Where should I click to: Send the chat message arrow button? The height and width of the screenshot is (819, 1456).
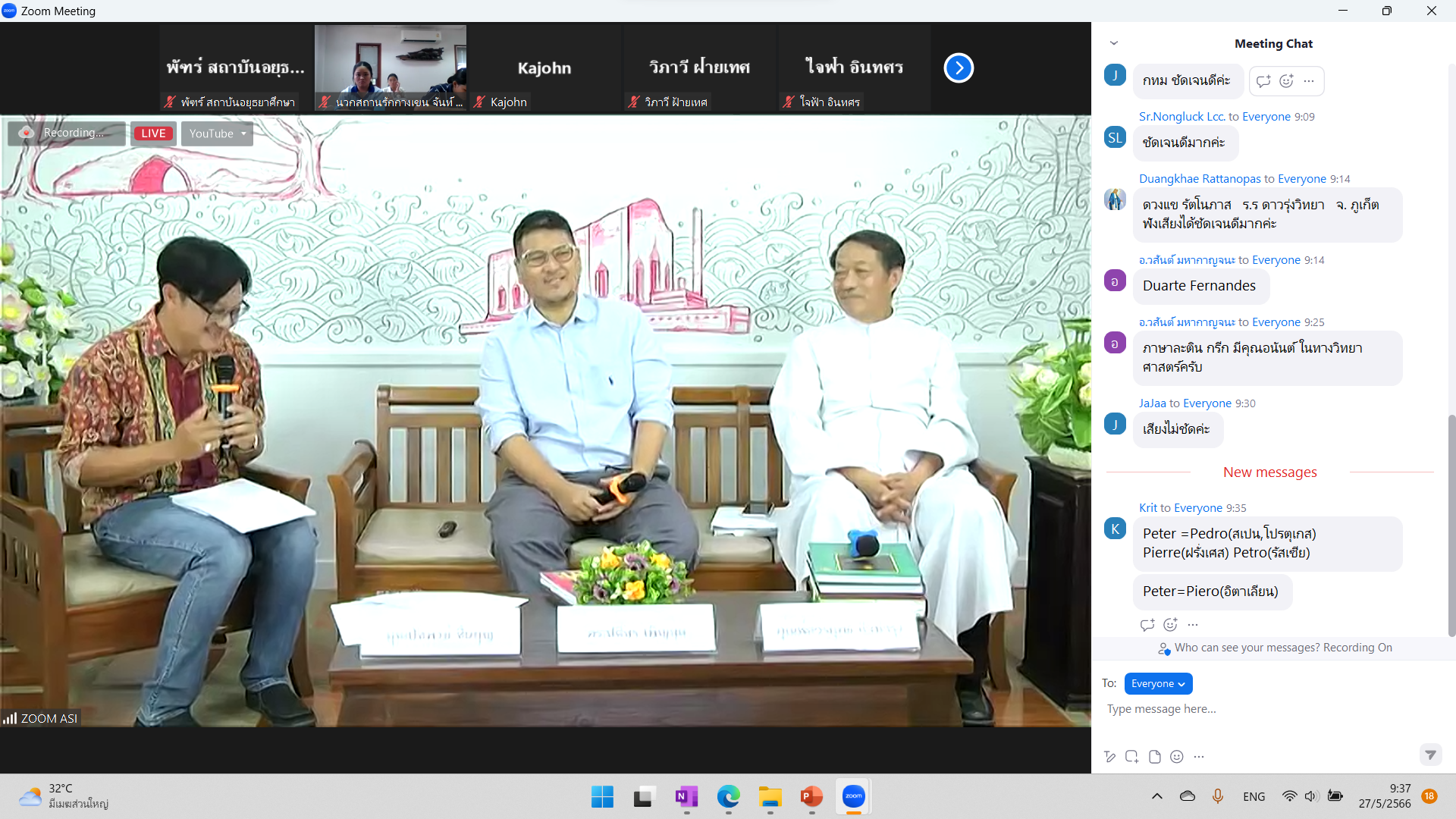(1430, 755)
